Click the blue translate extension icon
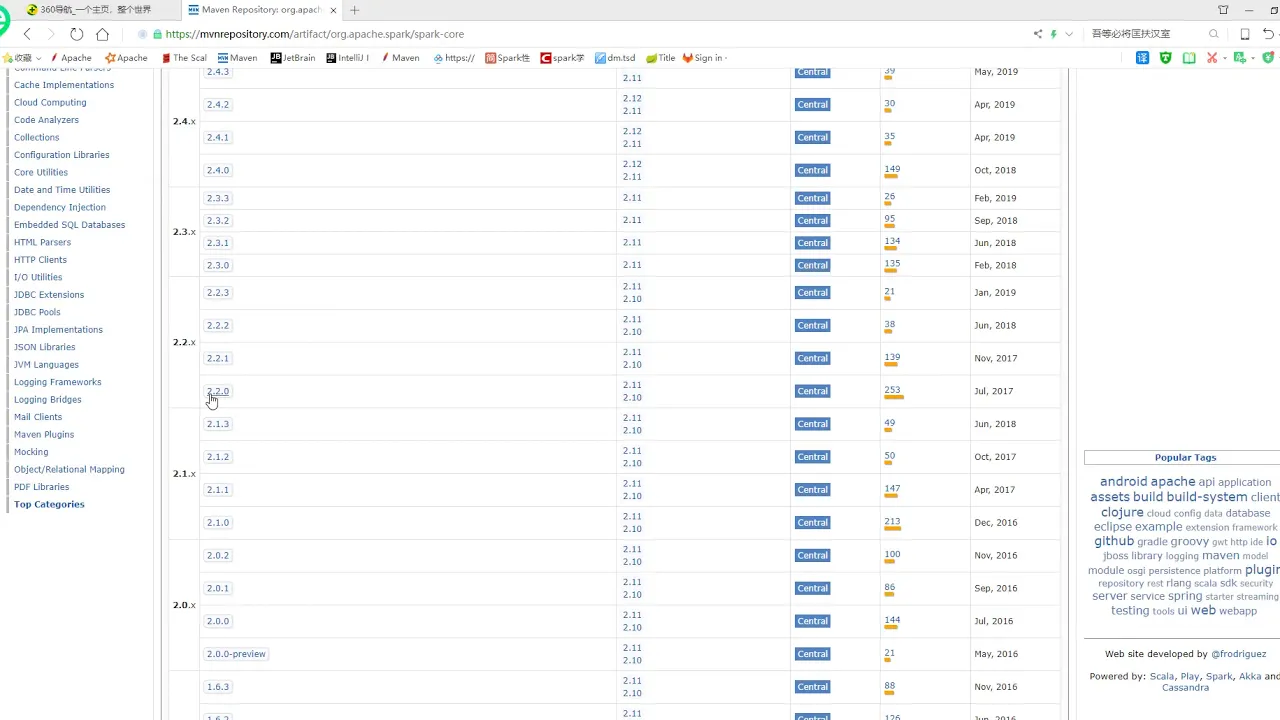Viewport: 1280px width, 720px height. [x=1143, y=58]
